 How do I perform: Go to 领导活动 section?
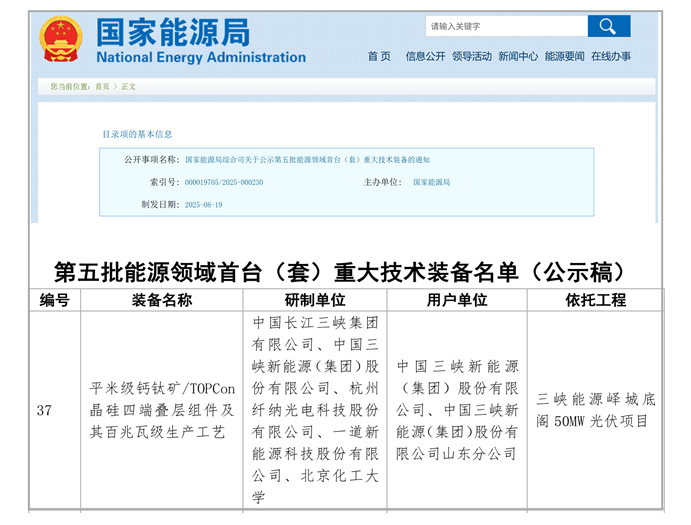pyautogui.click(x=472, y=57)
